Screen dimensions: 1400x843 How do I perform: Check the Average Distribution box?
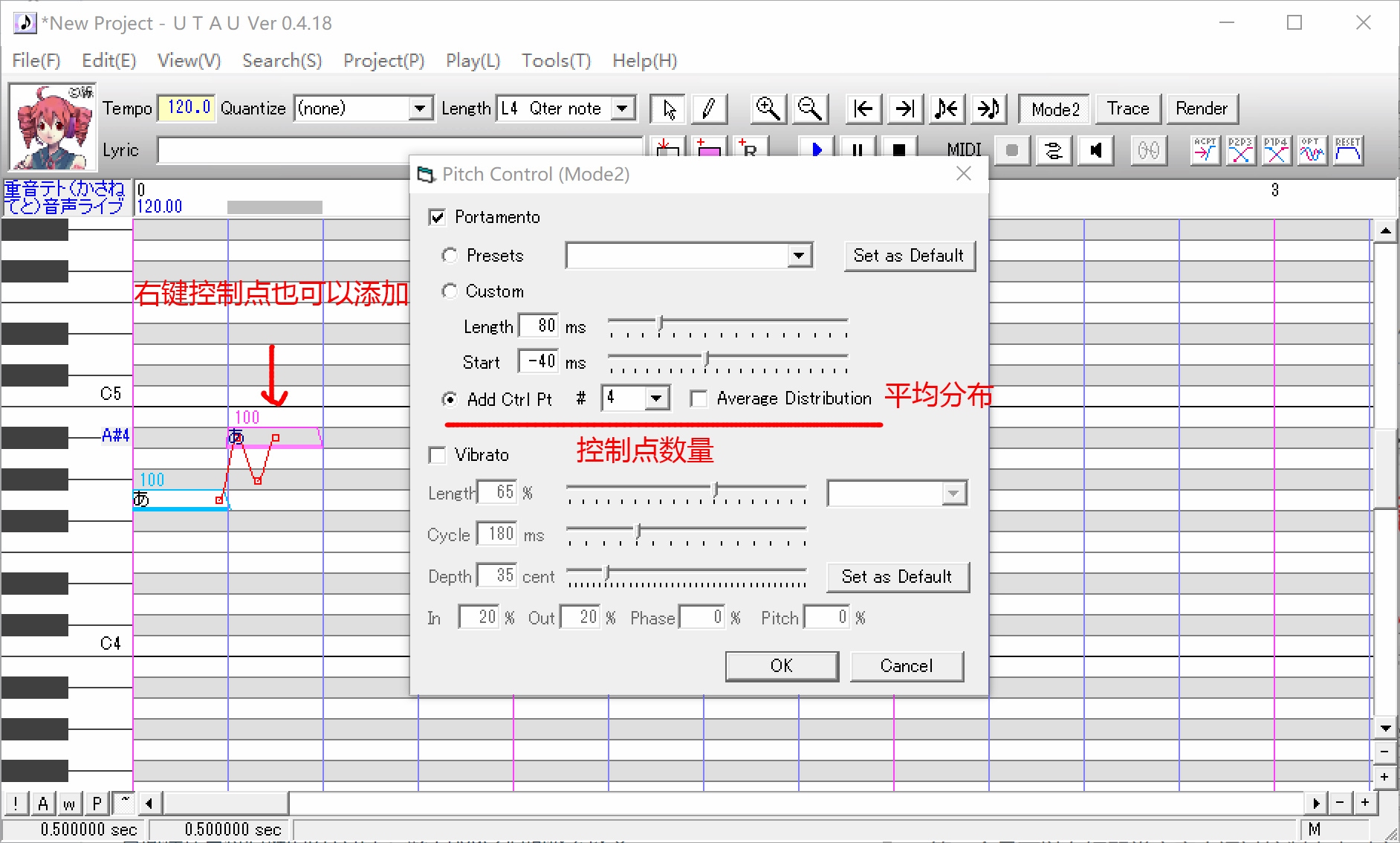(699, 399)
